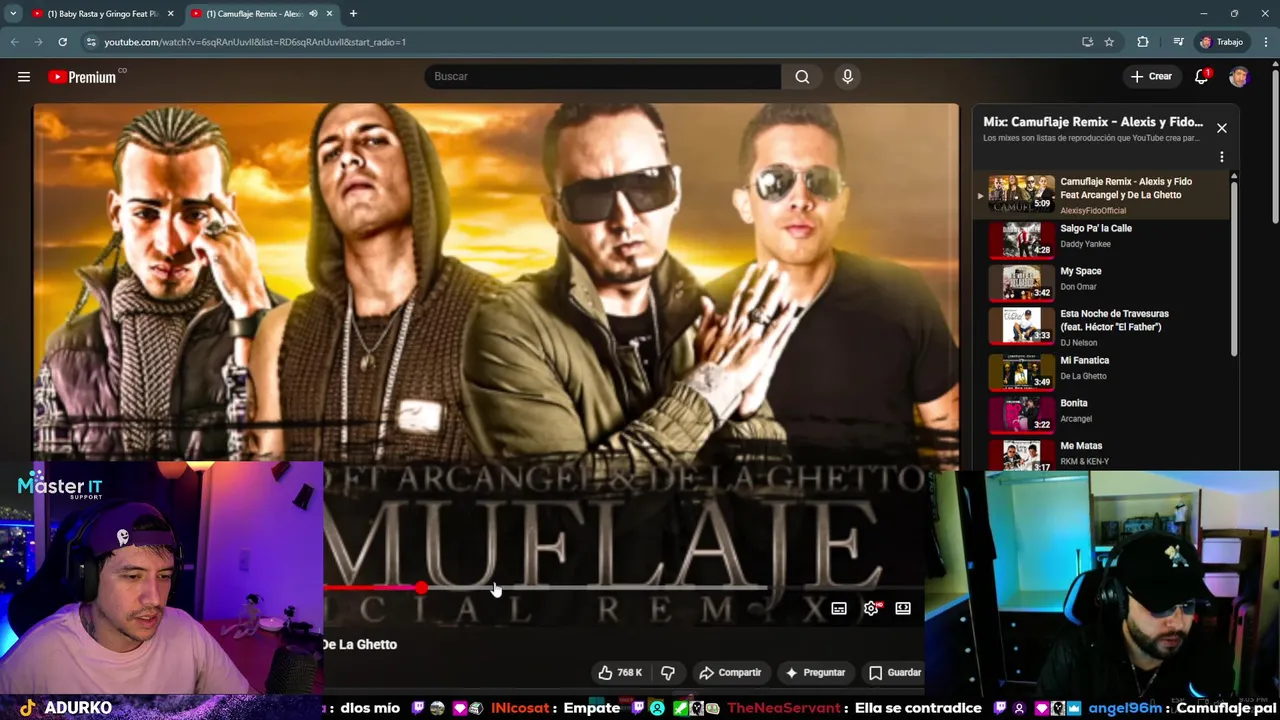Mute audio on the Camuflaje Remix tab
The height and width of the screenshot is (720, 1280).
click(x=313, y=14)
